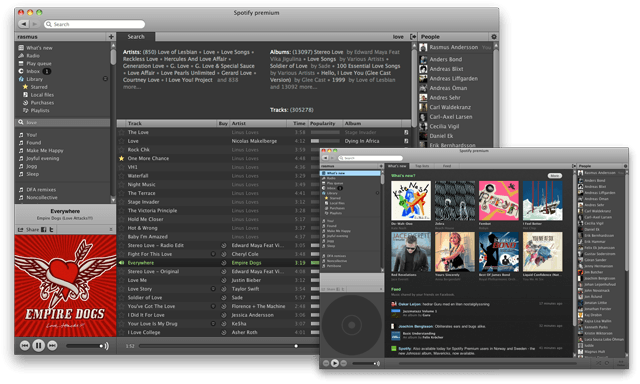Open Library in back window sidebar

coord(34,79)
